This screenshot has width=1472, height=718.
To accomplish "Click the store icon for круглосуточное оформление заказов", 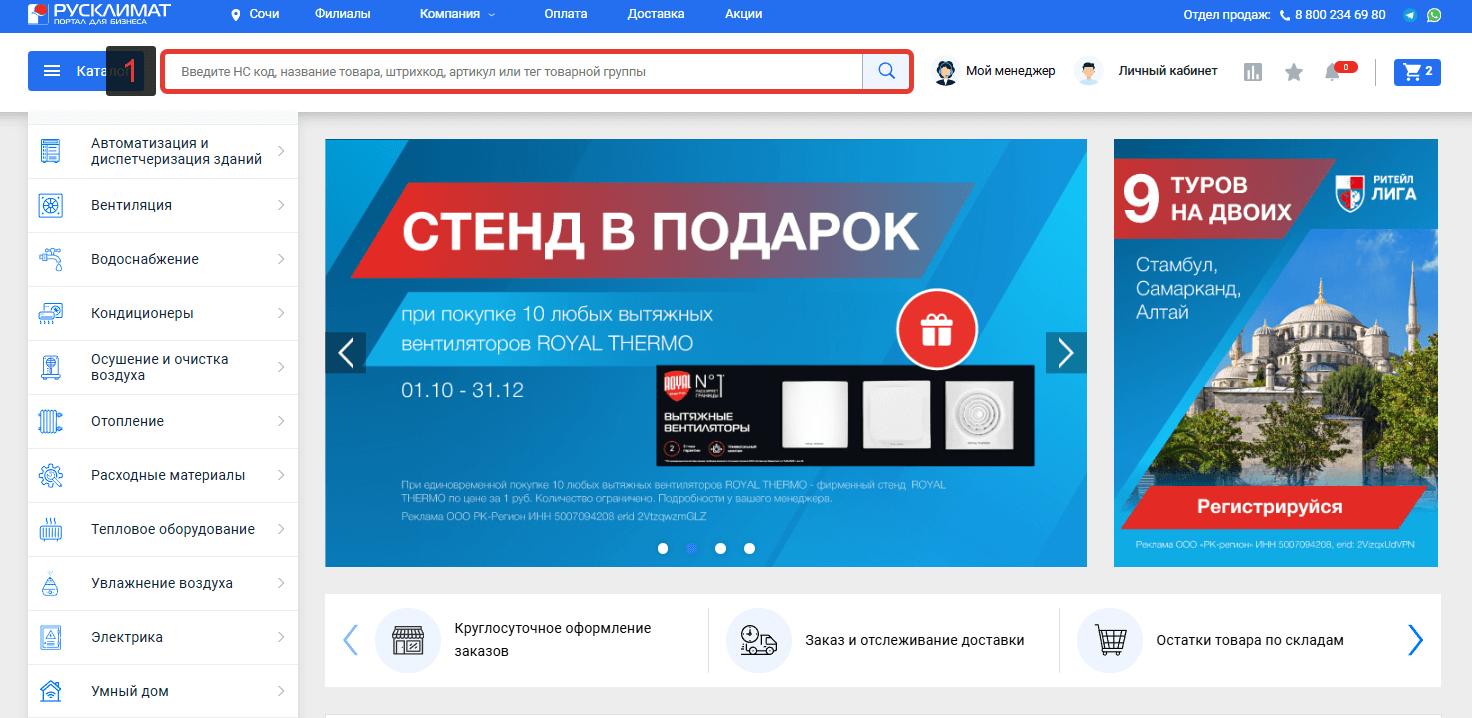I will coord(407,640).
